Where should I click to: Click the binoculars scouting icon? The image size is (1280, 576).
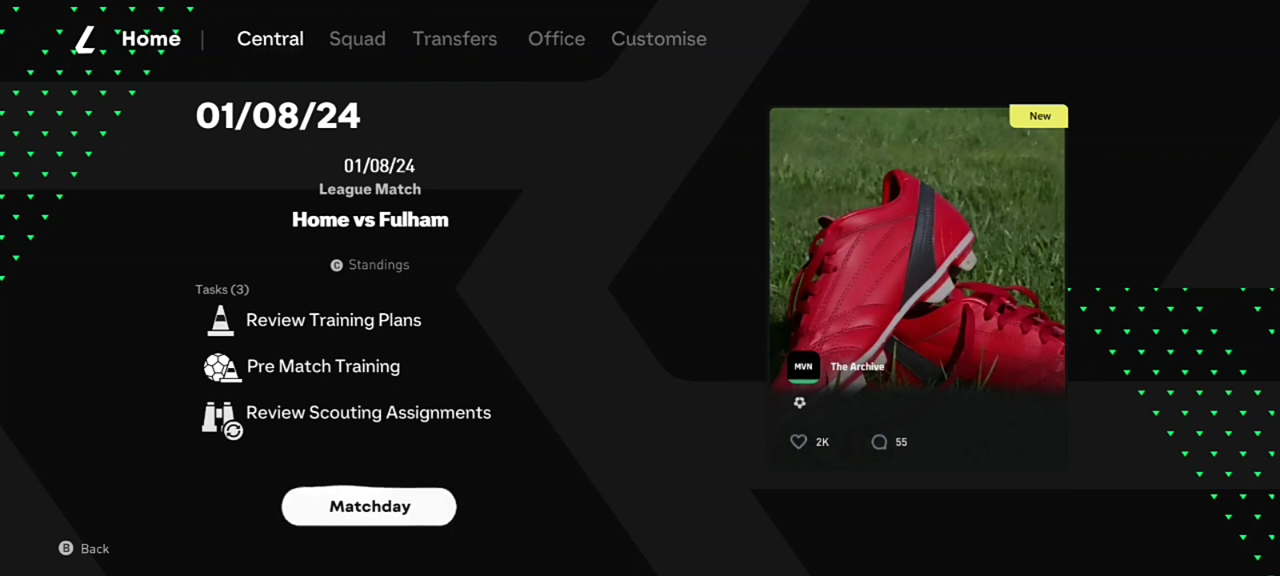tap(222, 419)
